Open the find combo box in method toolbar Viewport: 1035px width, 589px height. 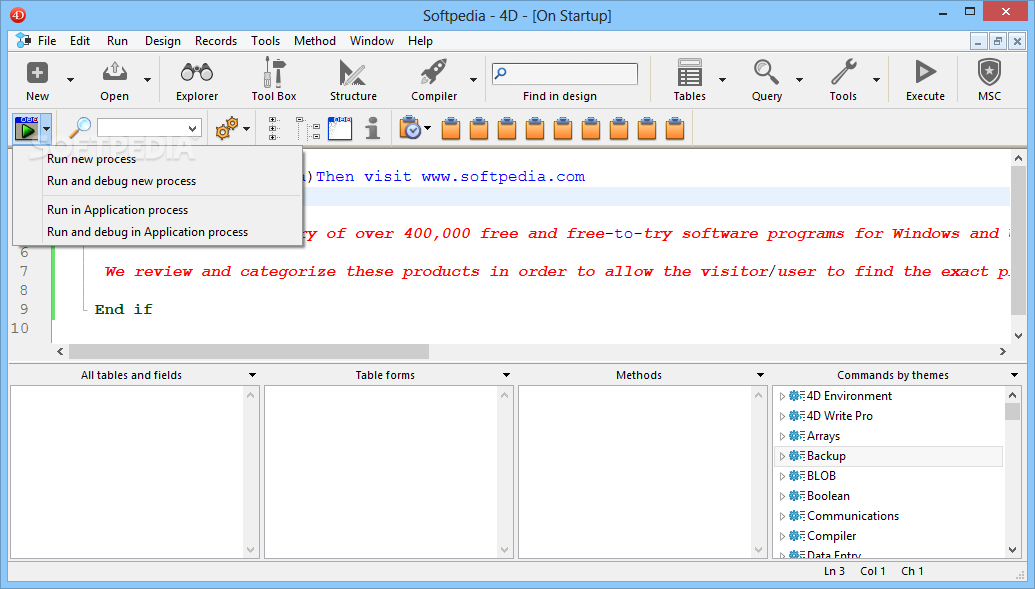[149, 128]
